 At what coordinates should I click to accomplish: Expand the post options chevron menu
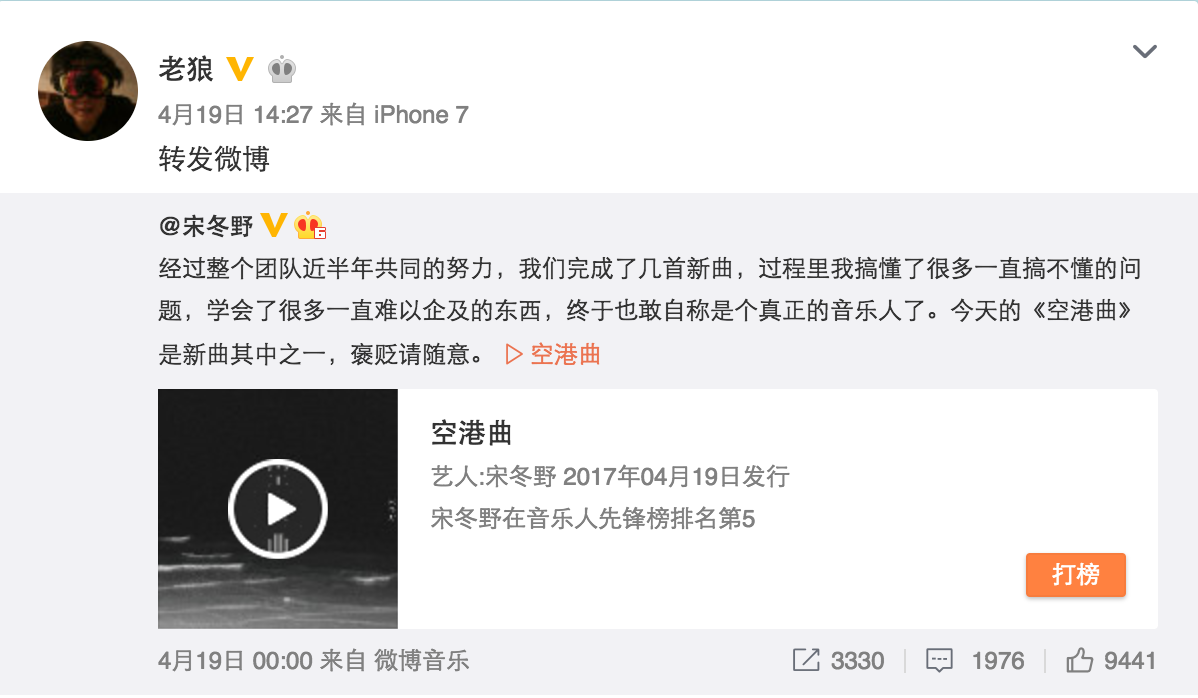click(x=1145, y=51)
